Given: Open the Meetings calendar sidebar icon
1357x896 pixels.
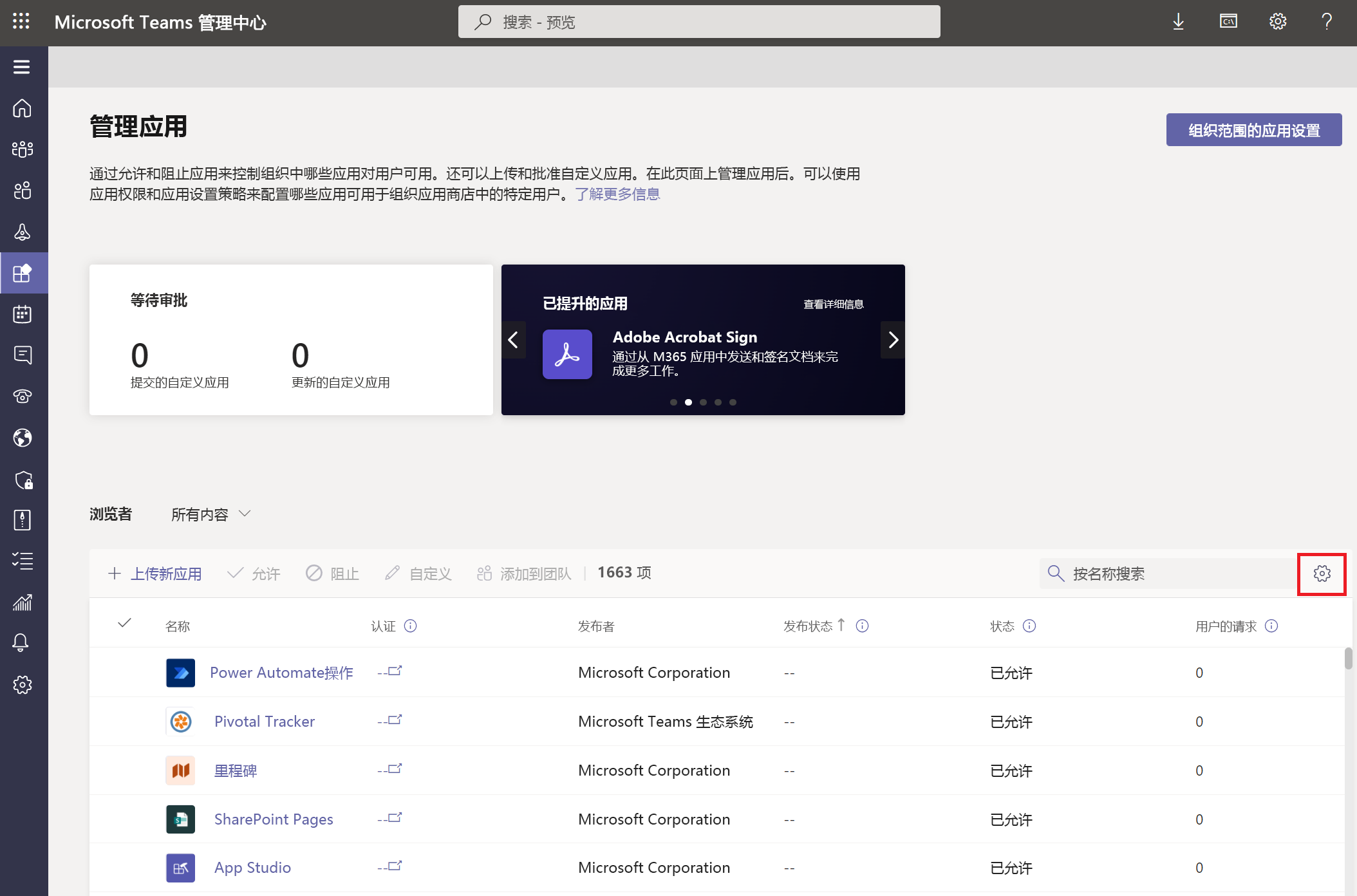Looking at the screenshot, I should coord(23,314).
